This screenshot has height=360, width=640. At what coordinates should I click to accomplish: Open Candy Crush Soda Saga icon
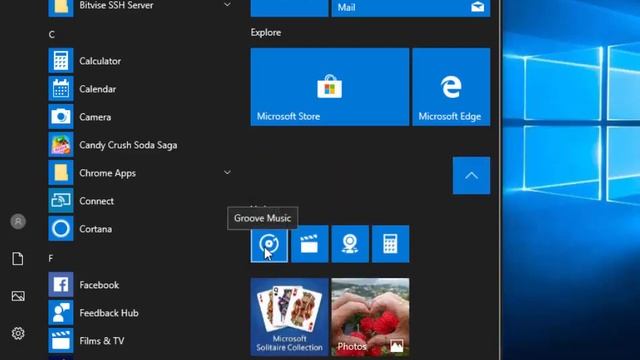[x=61, y=144]
